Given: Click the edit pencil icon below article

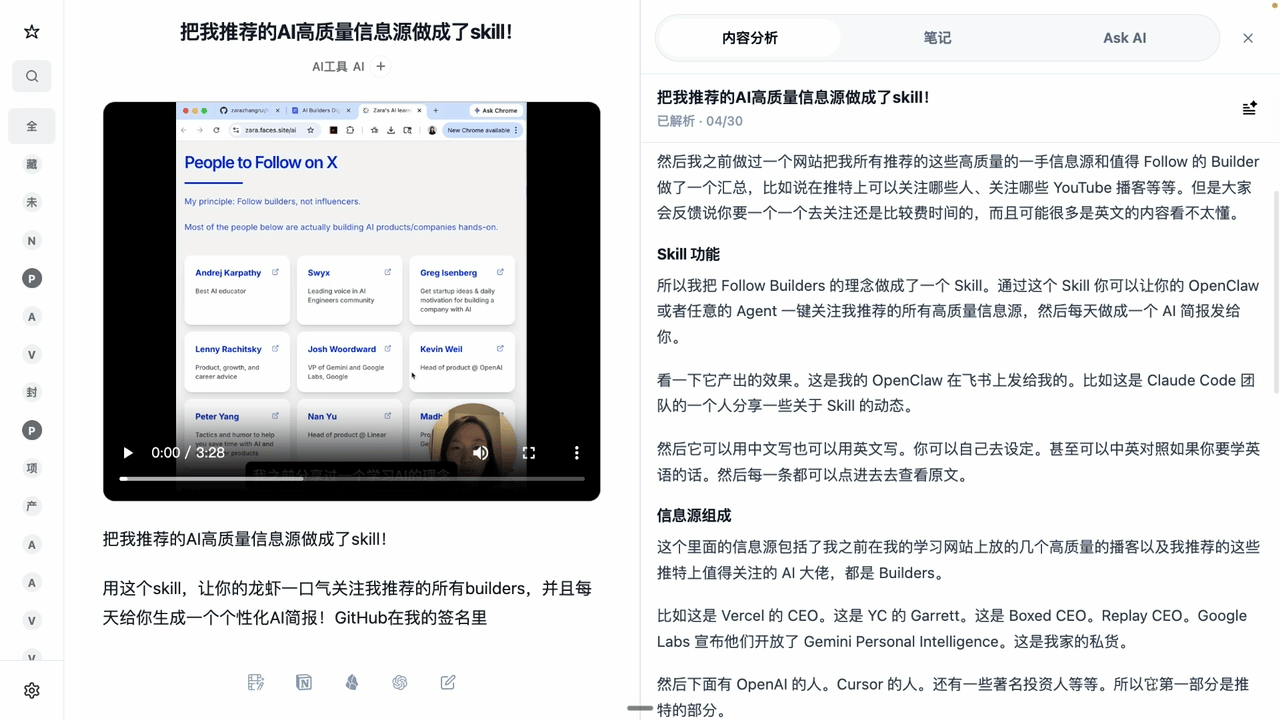Looking at the screenshot, I should click(x=448, y=682).
